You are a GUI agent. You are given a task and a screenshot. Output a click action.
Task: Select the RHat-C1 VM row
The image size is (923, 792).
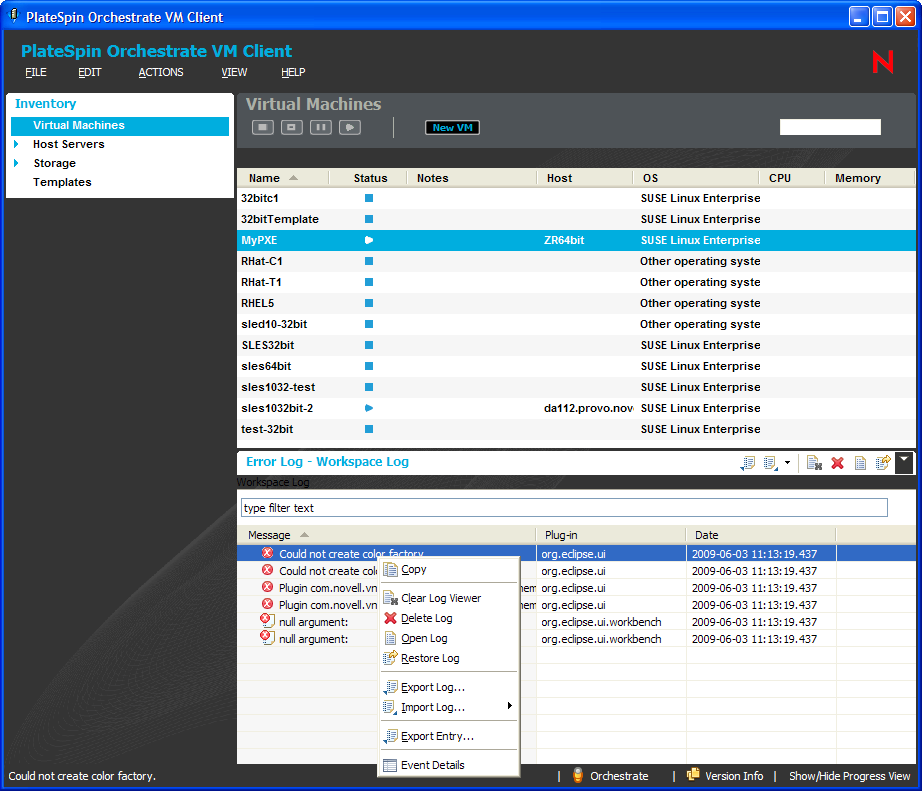click(576, 261)
